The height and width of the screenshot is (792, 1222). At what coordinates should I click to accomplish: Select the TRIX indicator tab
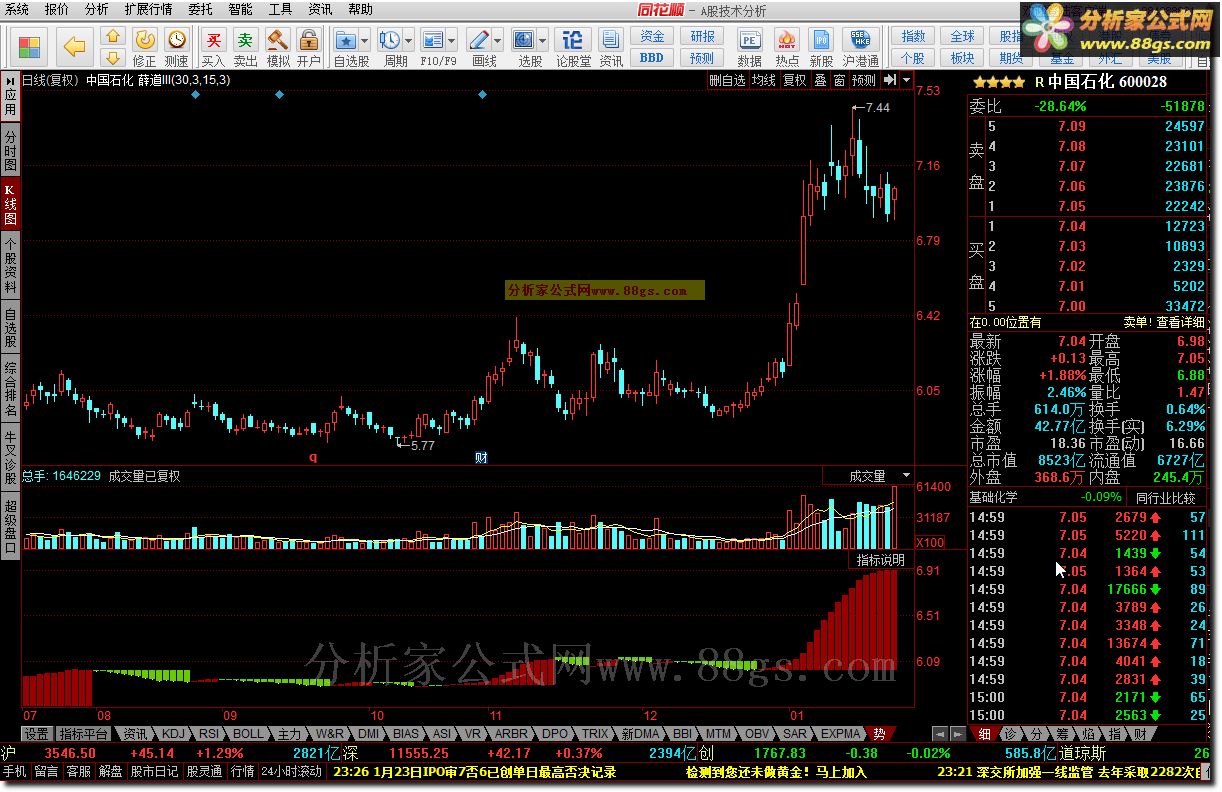(x=595, y=733)
